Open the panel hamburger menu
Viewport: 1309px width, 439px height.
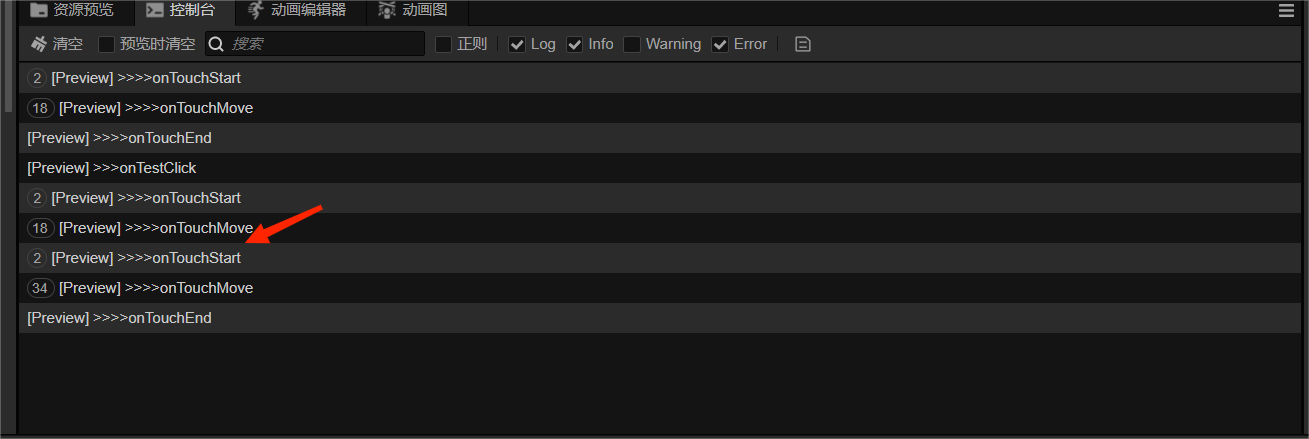pyautogui.click(x=1286, y=11)
